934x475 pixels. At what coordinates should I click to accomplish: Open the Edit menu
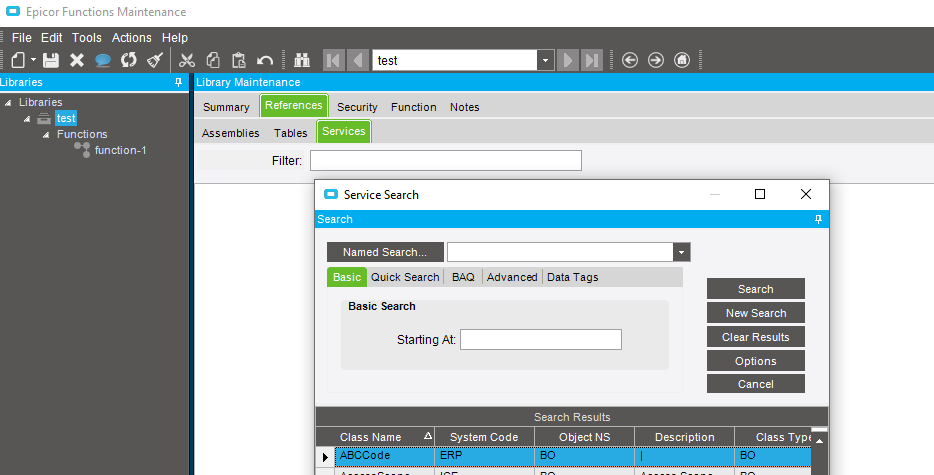(51, 38)
